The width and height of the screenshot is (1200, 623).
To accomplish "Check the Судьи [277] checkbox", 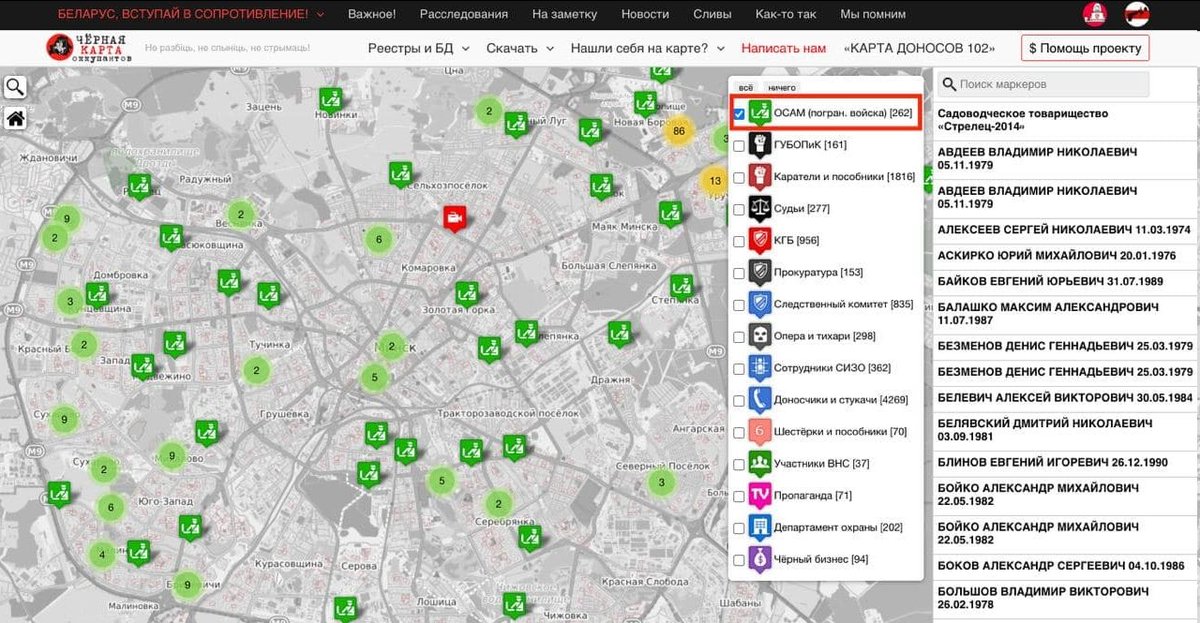I will tap(739, 210).
